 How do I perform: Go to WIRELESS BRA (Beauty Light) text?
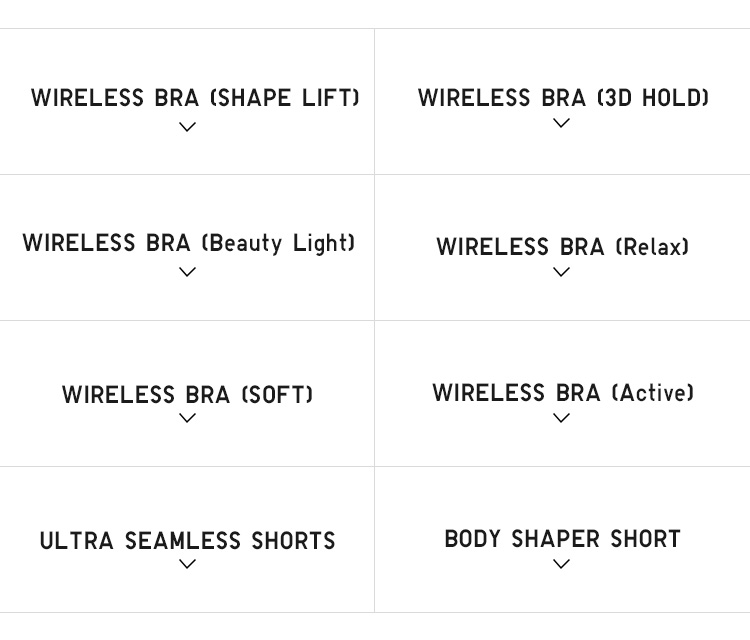[188, 243]
